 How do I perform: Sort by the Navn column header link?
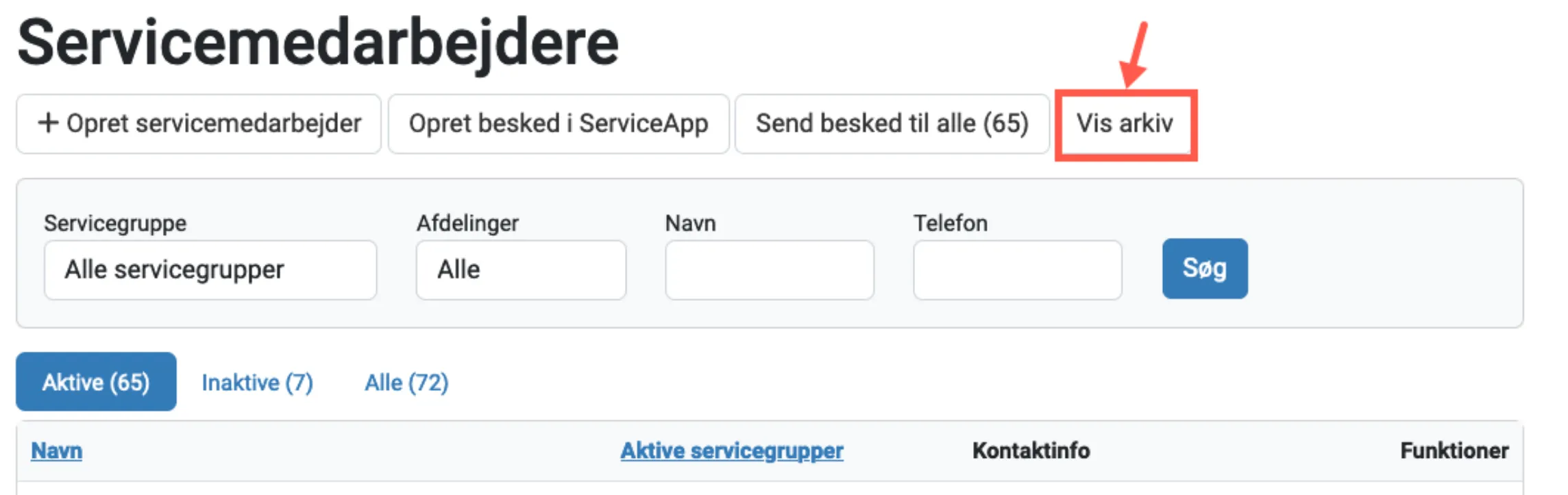(x=57, y=450)
